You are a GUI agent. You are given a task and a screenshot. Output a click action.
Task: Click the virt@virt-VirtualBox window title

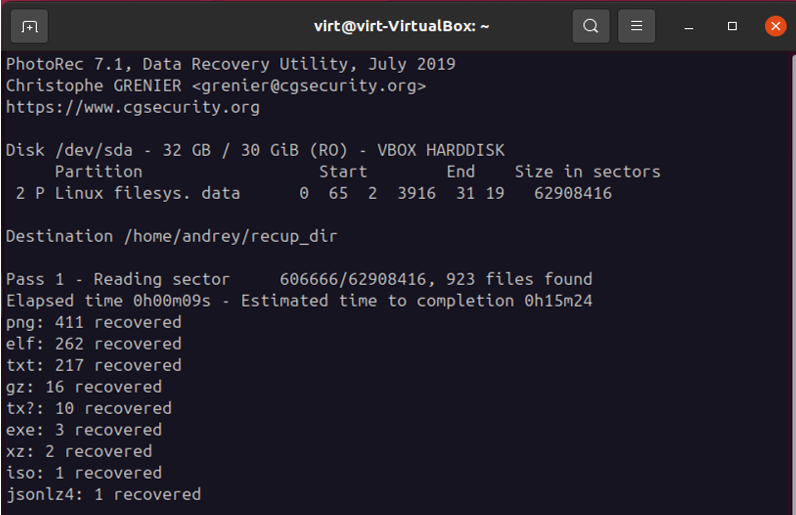tap(401, 26)
